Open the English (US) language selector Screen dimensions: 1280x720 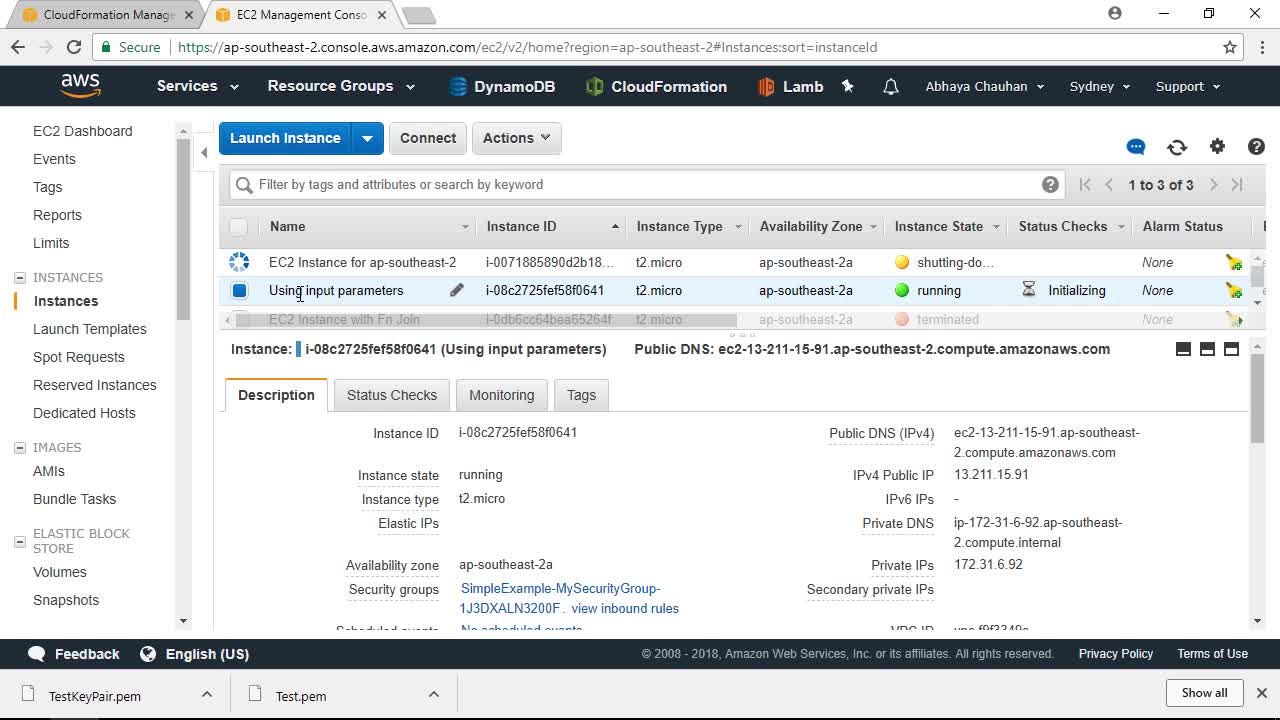pos(194,654)
